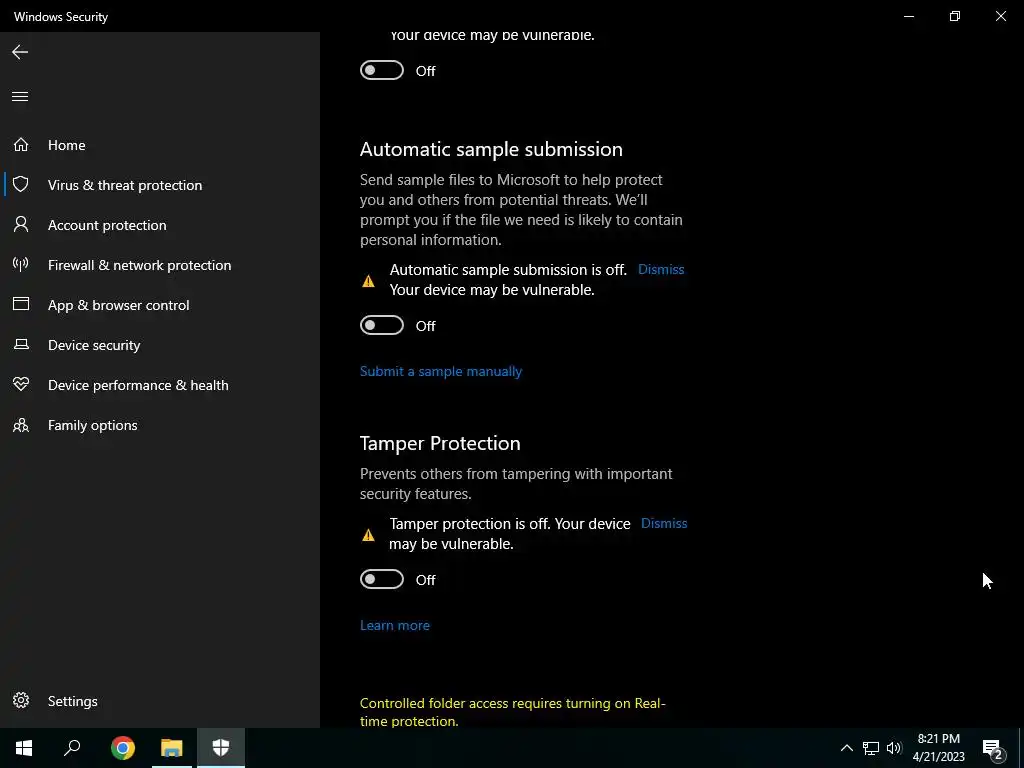Open File Explorer from the taskbar
Screen dimensions: 1024x768
[x=172, y=748]
